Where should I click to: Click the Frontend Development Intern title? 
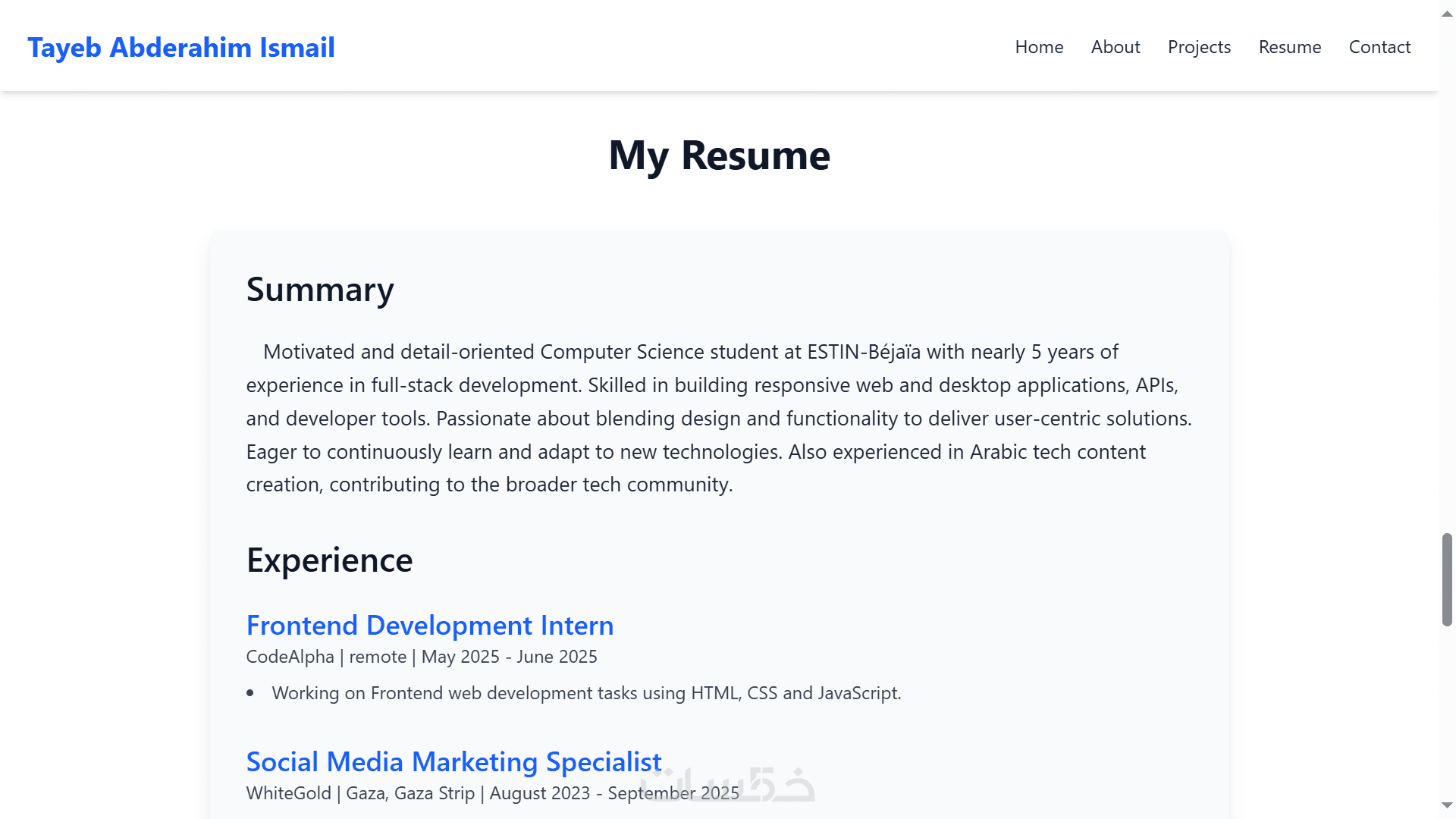point(430,626)
